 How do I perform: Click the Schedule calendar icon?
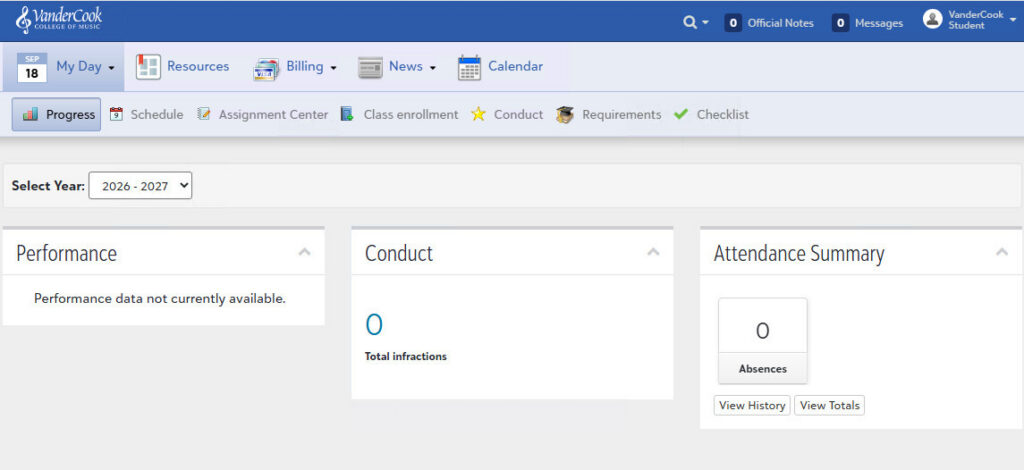click(116, 114)
